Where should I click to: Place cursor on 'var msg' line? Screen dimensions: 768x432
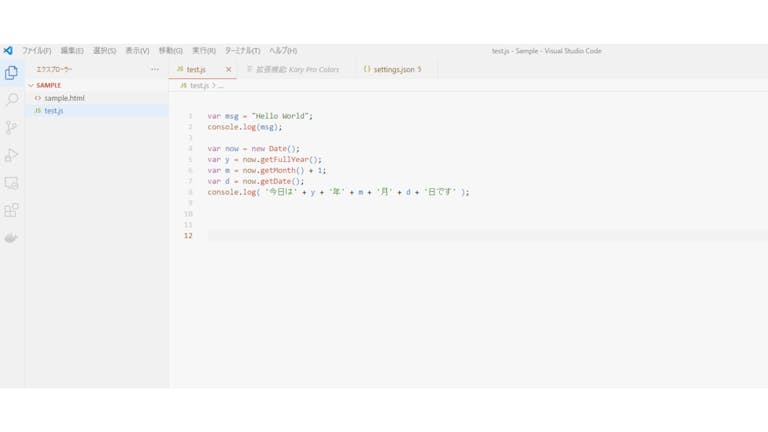(x=260, y=116)
